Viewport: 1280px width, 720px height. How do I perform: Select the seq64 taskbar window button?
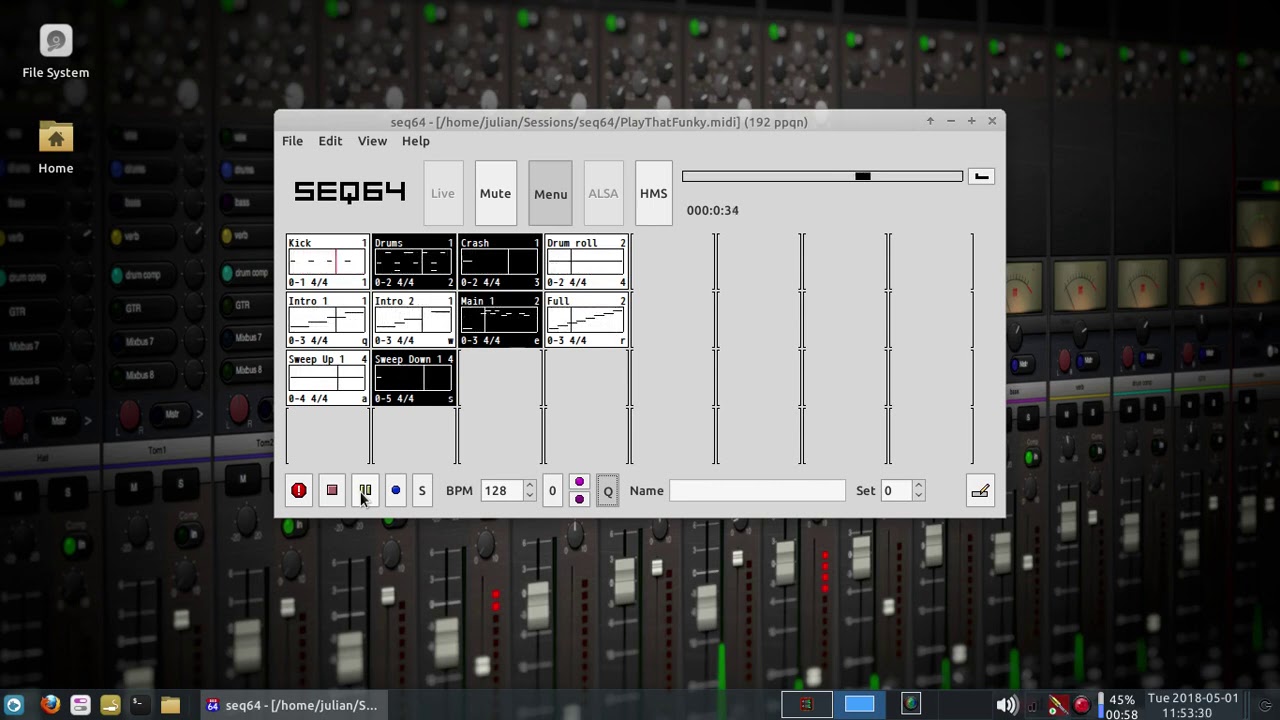pos(292,705)
